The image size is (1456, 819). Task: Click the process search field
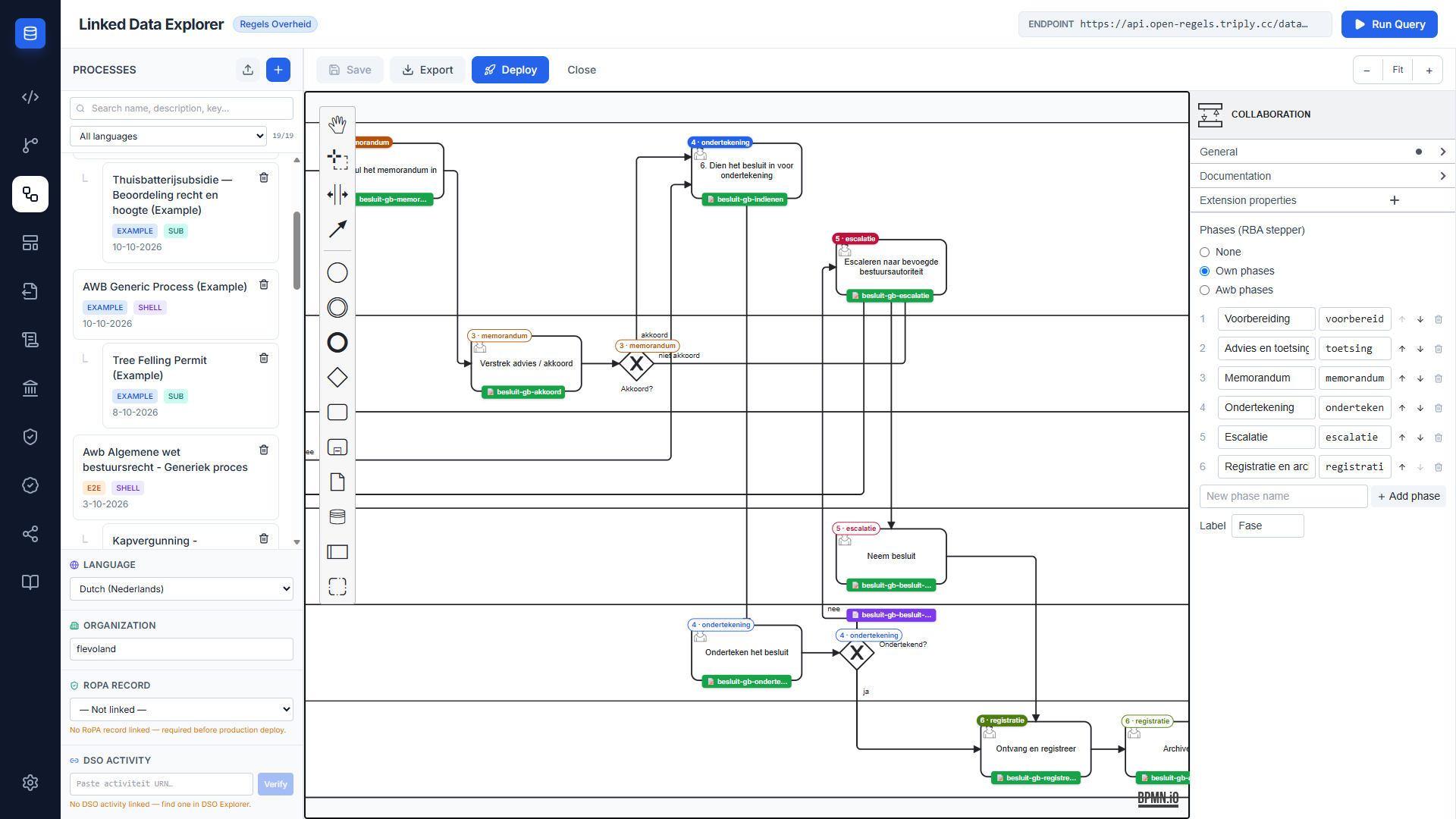(181, 108)
